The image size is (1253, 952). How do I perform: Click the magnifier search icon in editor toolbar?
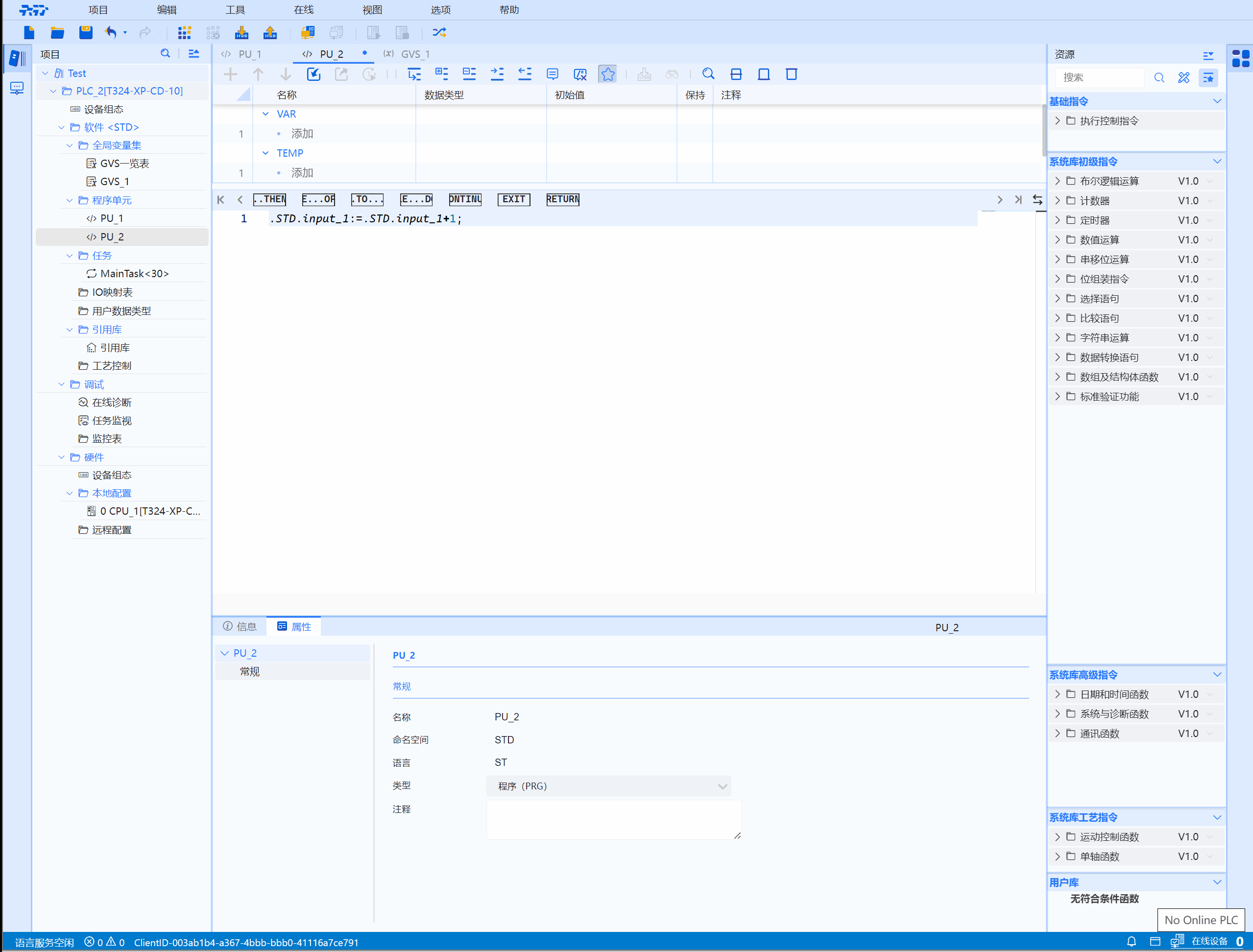(x=708, y=74)
